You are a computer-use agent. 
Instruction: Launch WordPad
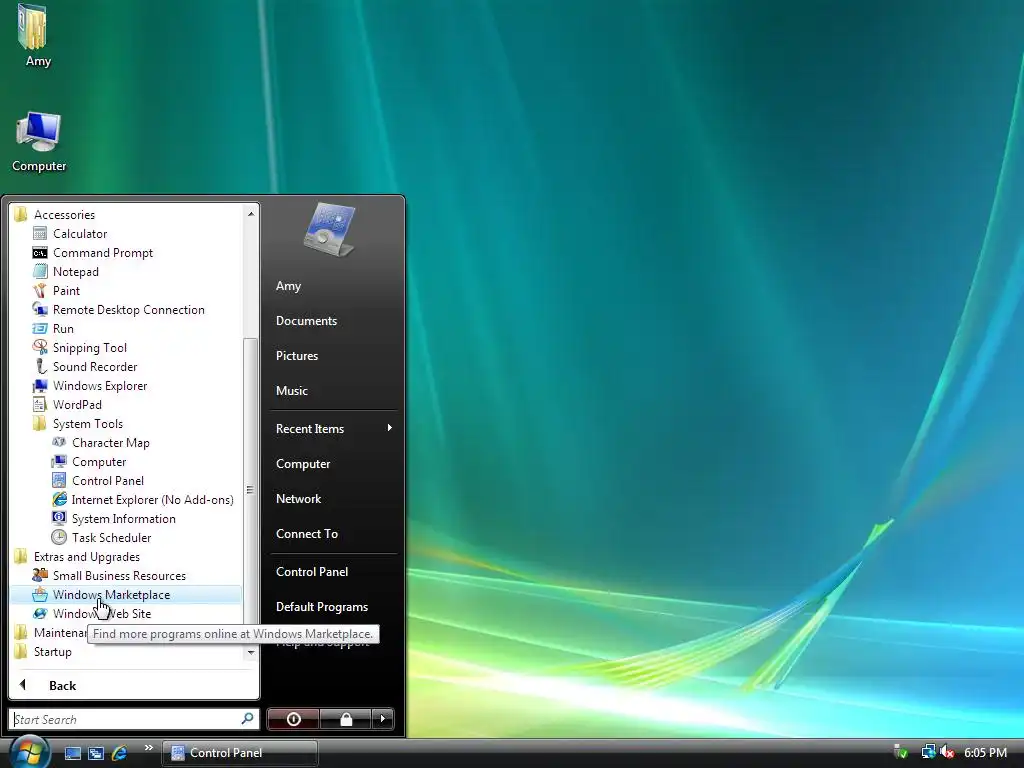[77, 404]
